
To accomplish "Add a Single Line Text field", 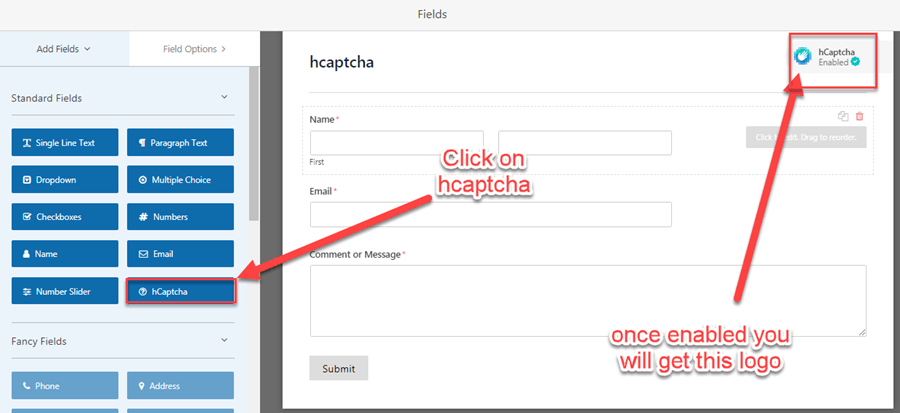I will pos(65,142).
